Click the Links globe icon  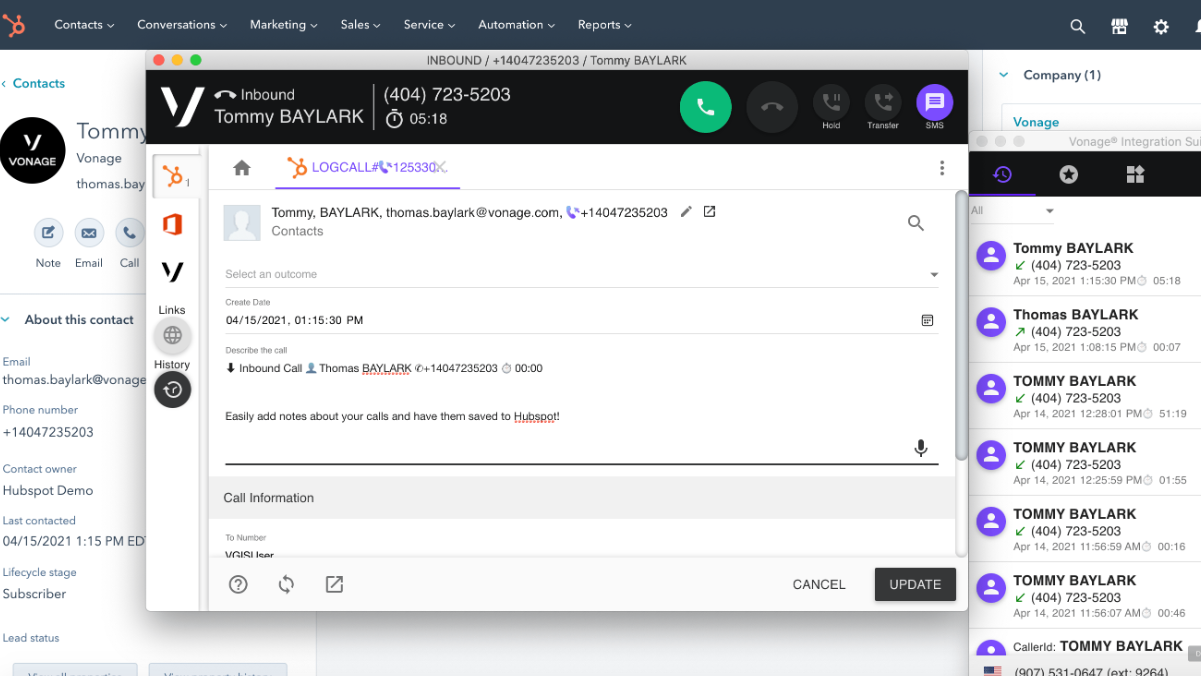coord(172,335)
